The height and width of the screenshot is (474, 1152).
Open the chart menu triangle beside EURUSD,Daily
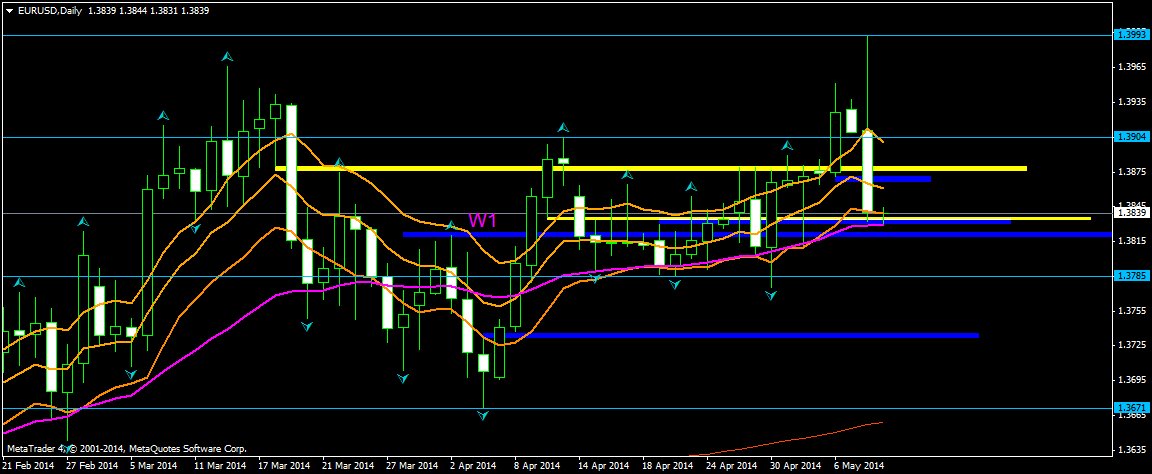tap(9, 11)
